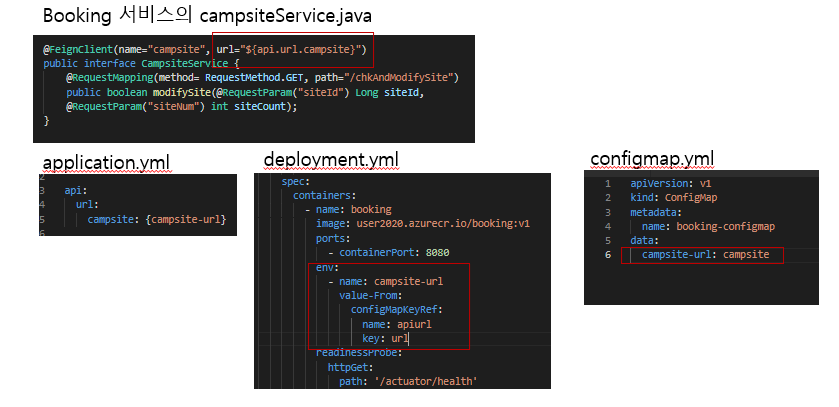Click the 'readinessProbe:' line
The height and width of the screenshot is (407, 839).
(x=359, y=353)
